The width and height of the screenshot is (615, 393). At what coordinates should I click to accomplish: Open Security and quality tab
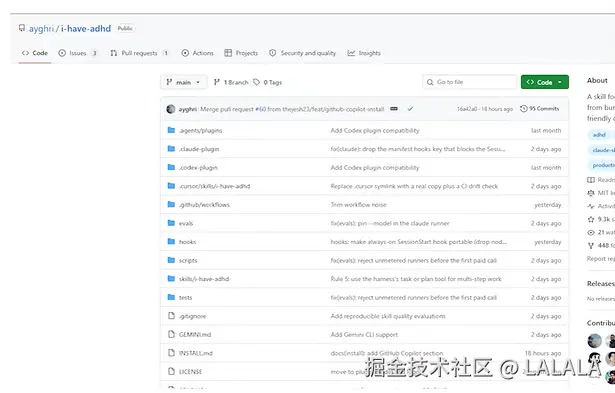(302, 53)
